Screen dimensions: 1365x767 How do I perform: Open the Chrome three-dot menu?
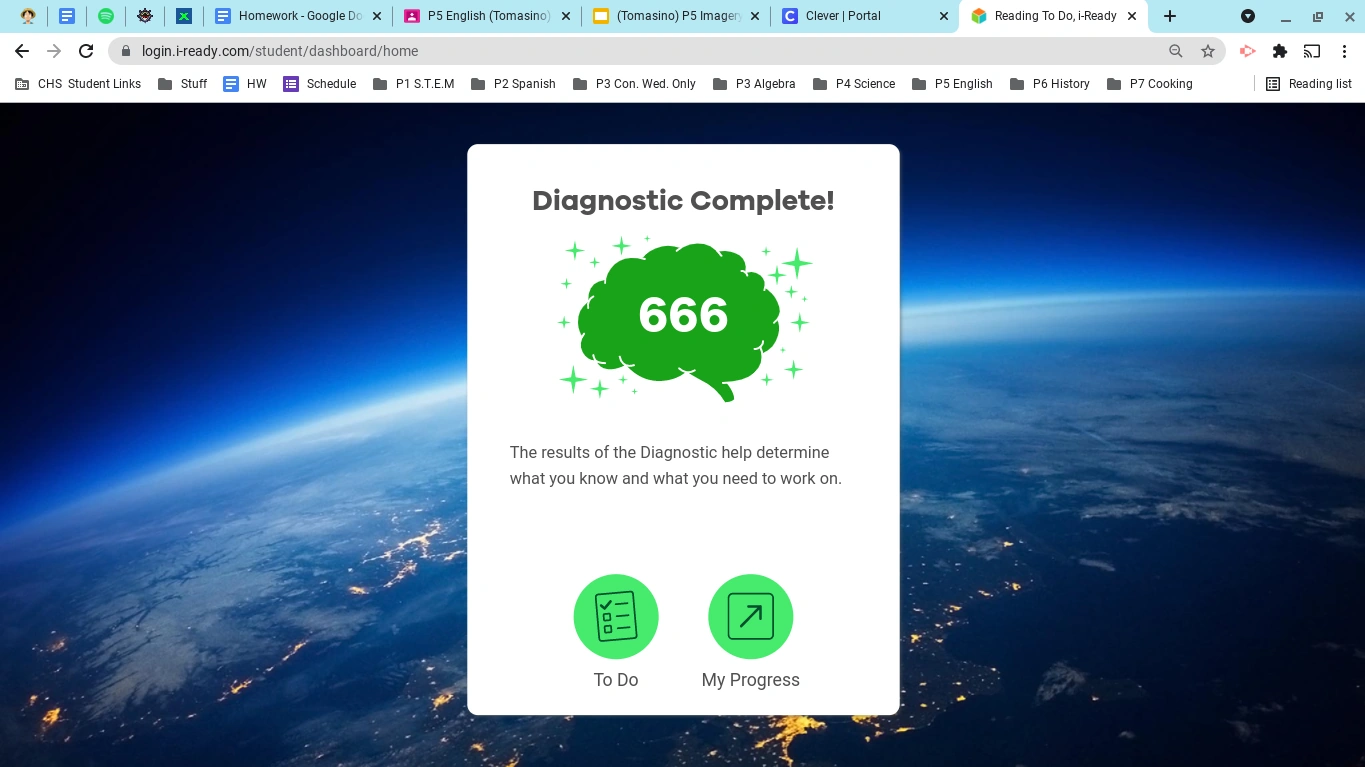[1345, 51]
